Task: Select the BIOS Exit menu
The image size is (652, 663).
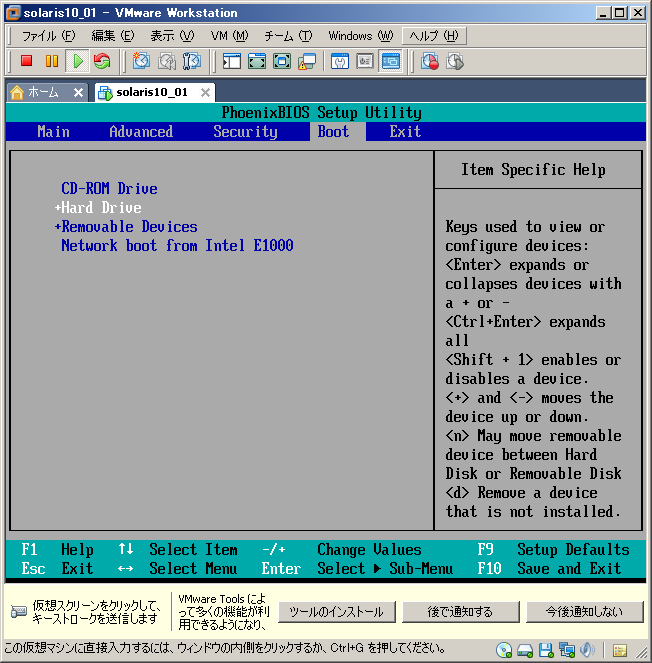Action: 405,132
